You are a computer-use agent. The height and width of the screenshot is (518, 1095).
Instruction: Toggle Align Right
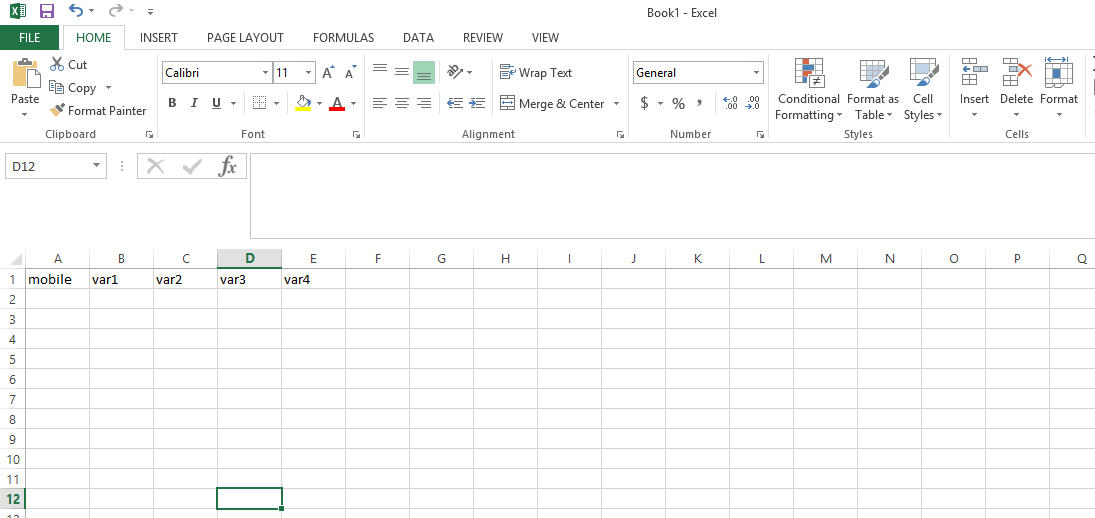[x=424, y=103]
